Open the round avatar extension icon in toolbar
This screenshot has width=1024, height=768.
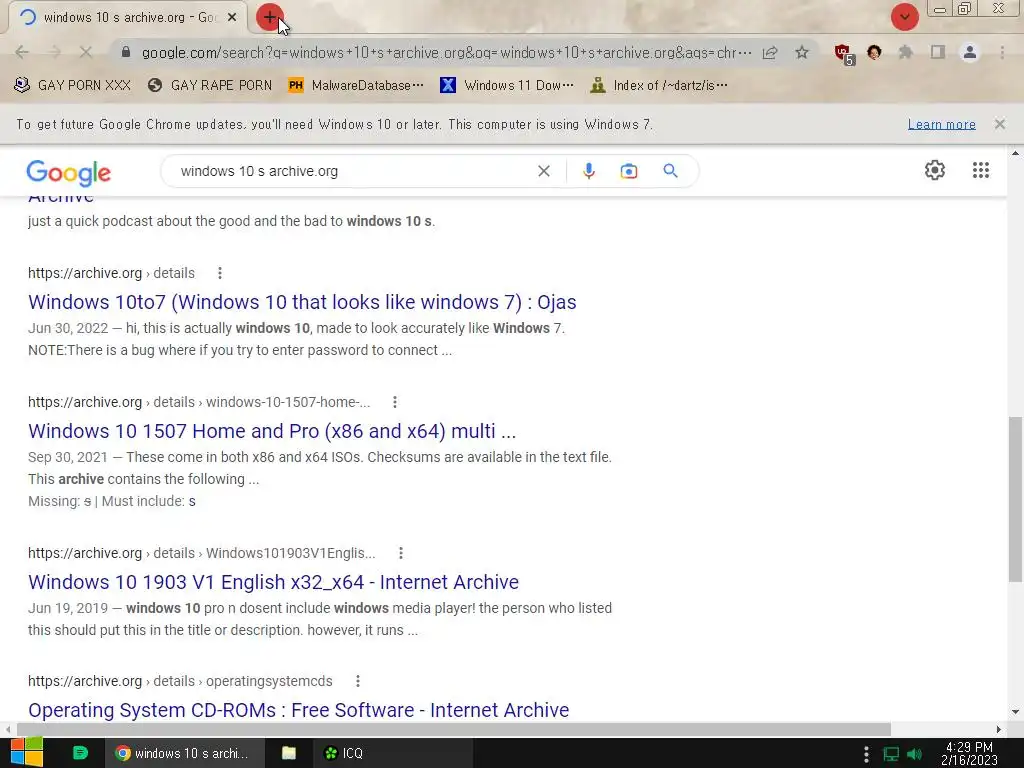pos(874,52)
